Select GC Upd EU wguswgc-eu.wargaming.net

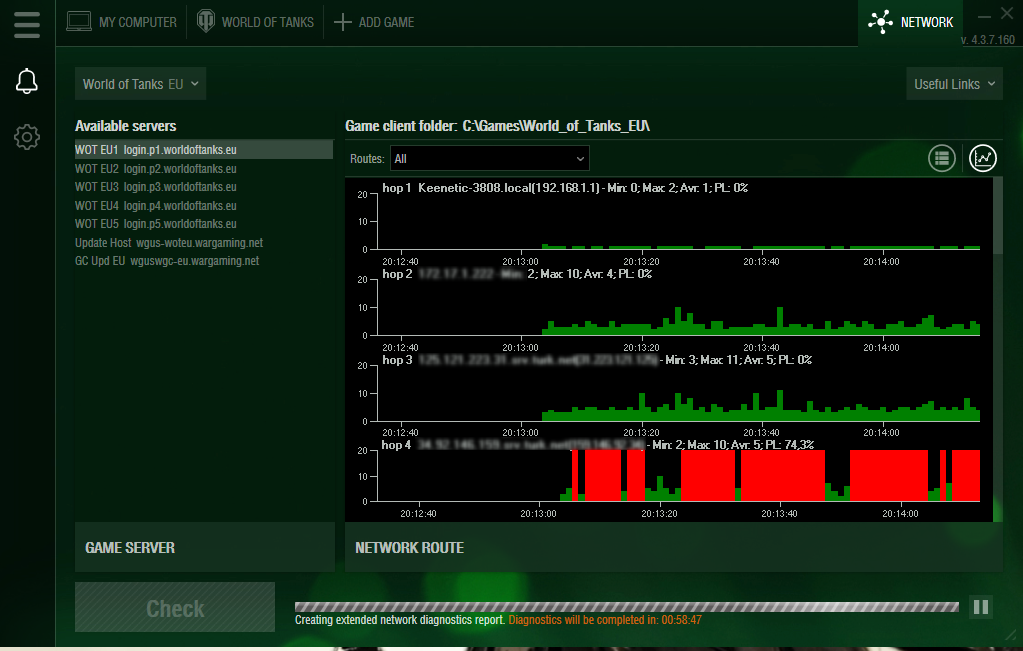coord(204,261)
